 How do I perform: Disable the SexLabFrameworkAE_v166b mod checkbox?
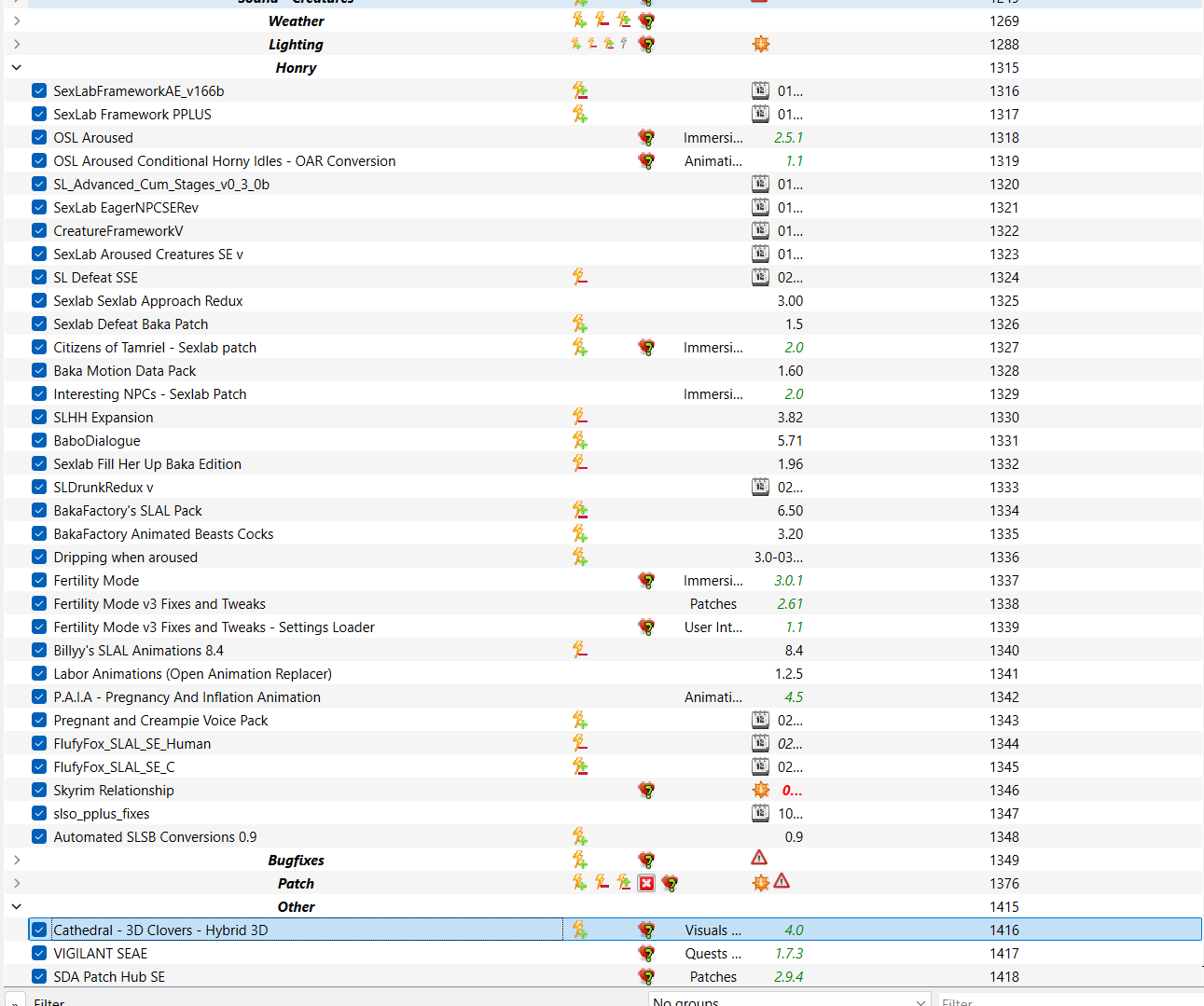39,90
